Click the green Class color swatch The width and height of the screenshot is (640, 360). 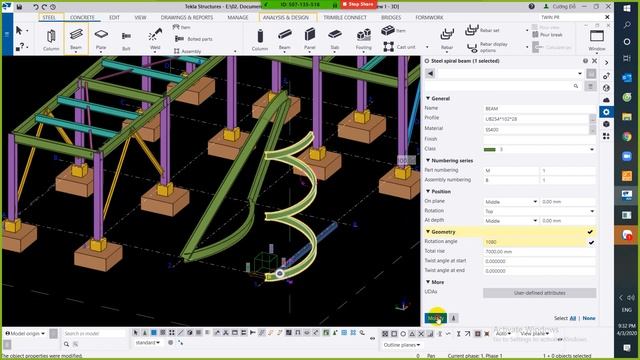489,149
